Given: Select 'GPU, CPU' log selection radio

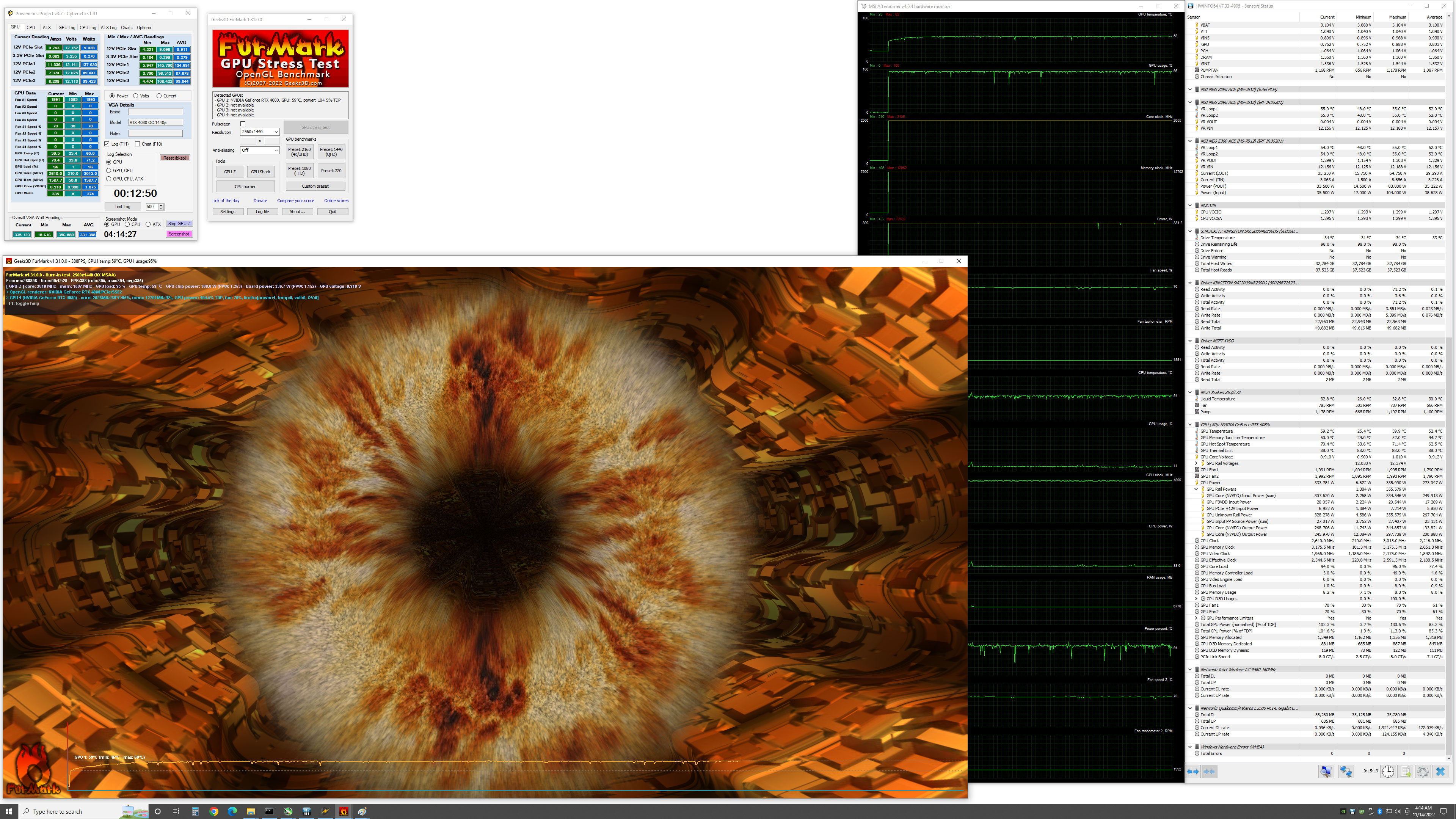Looking at the screenshot, I should 109,170.
